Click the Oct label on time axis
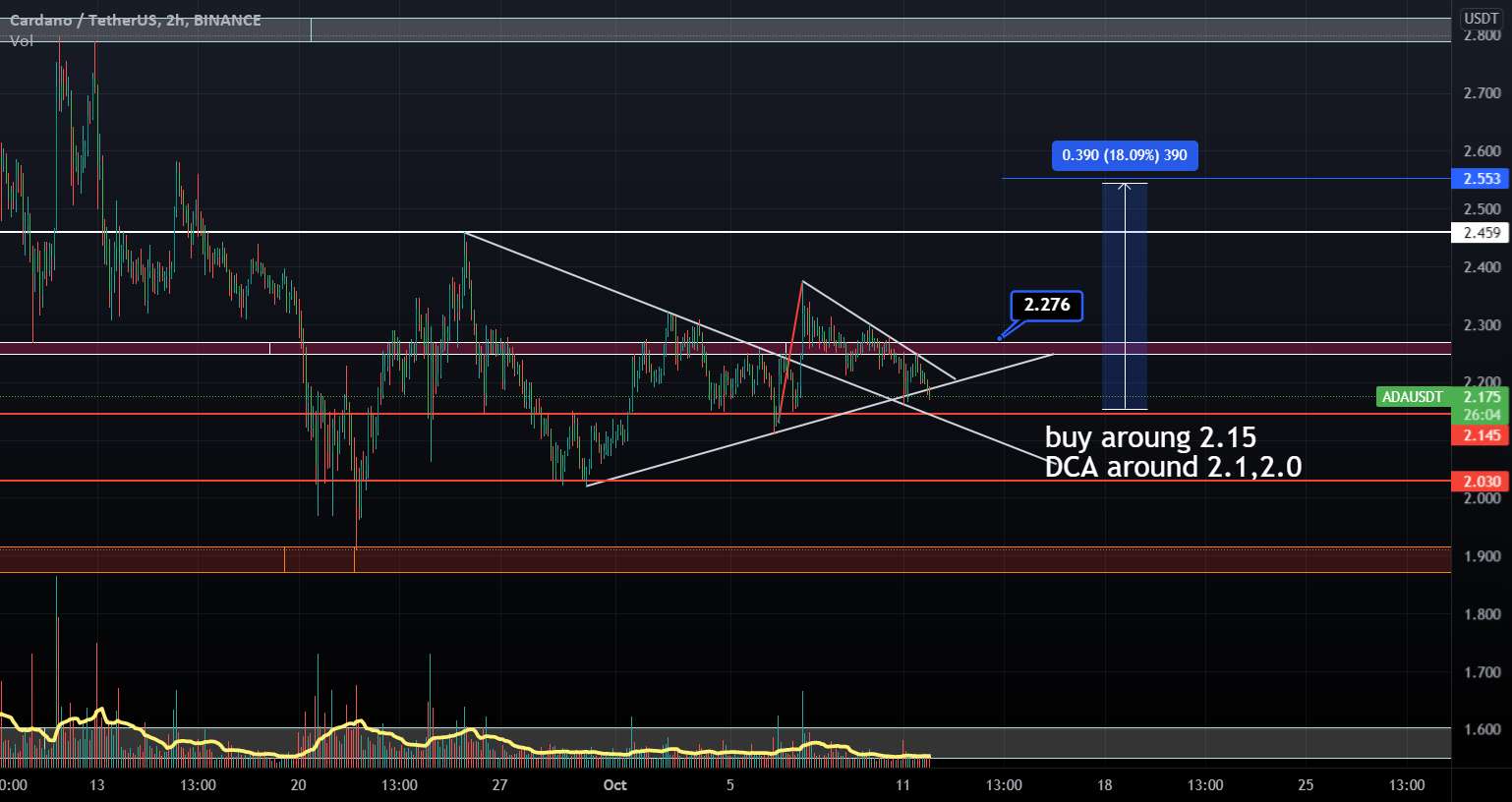 [615, 785]
